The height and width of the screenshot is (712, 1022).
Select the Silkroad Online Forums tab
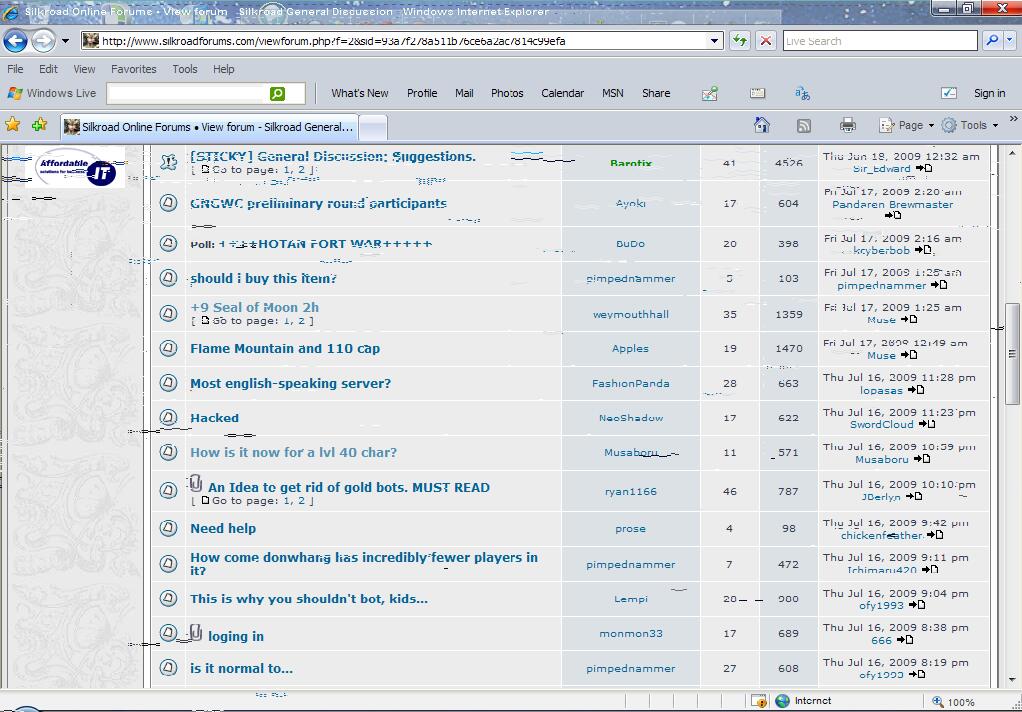tap(208, 127)
